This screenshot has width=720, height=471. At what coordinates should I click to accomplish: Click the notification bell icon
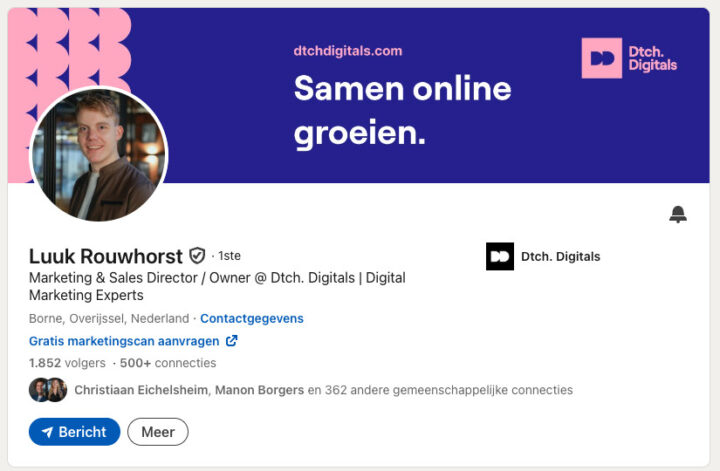[678, 214]
